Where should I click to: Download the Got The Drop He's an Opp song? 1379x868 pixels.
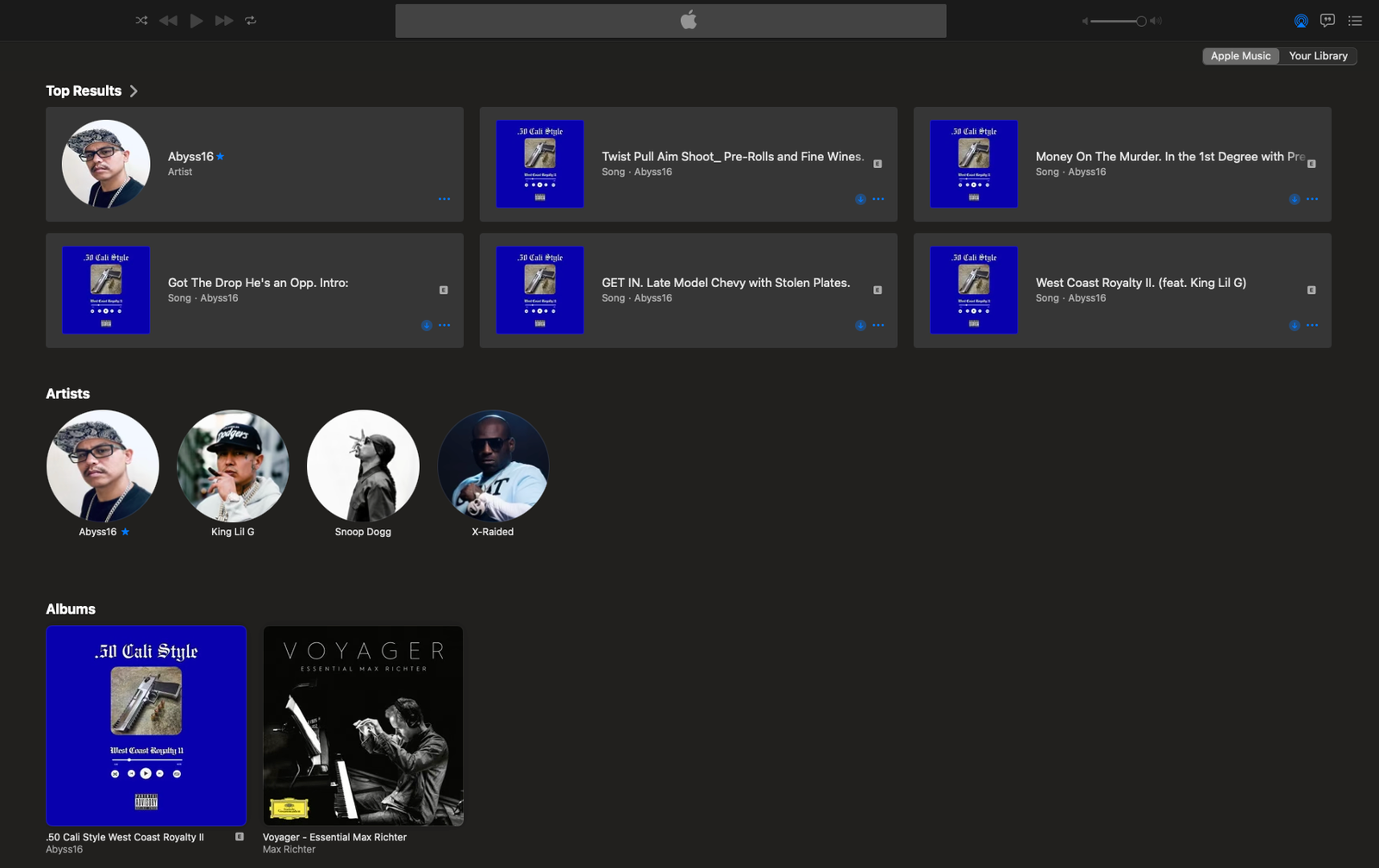[x=427, y=326]
